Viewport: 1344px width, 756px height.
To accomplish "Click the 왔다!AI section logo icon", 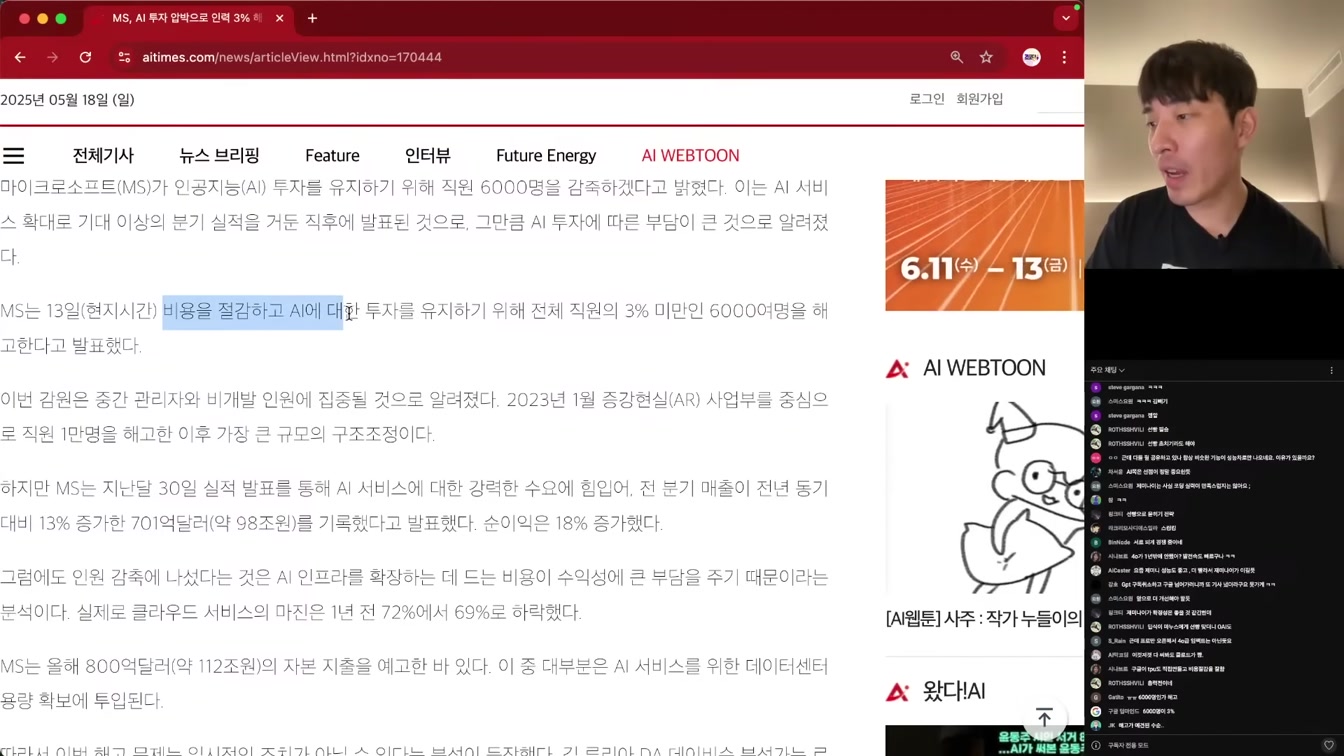I will 897,691.
